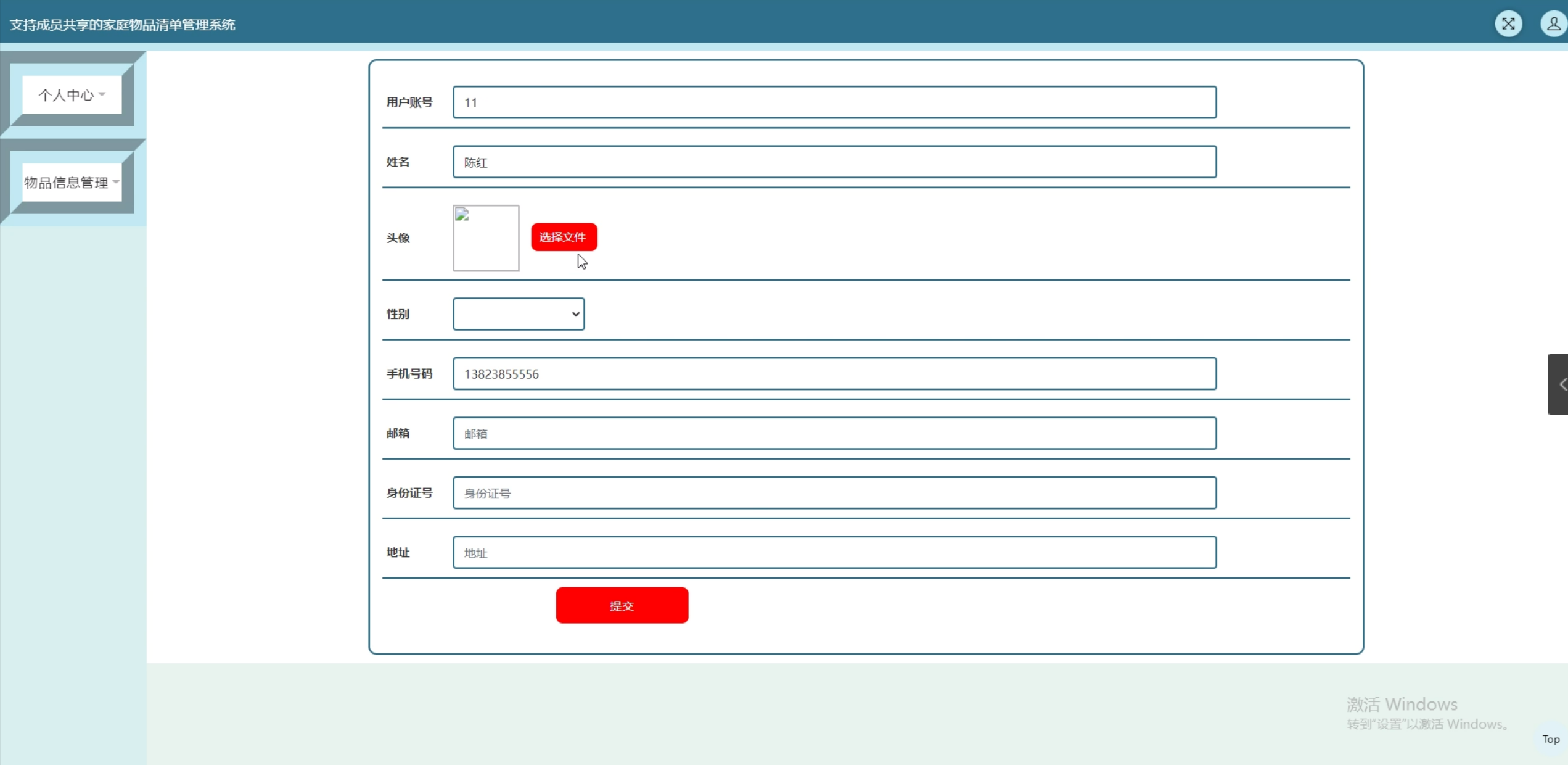Screen dimensions: 1568x765
Task: Expand the 物品信息管理 sidebar menu
Action: [x=67, y=183]
